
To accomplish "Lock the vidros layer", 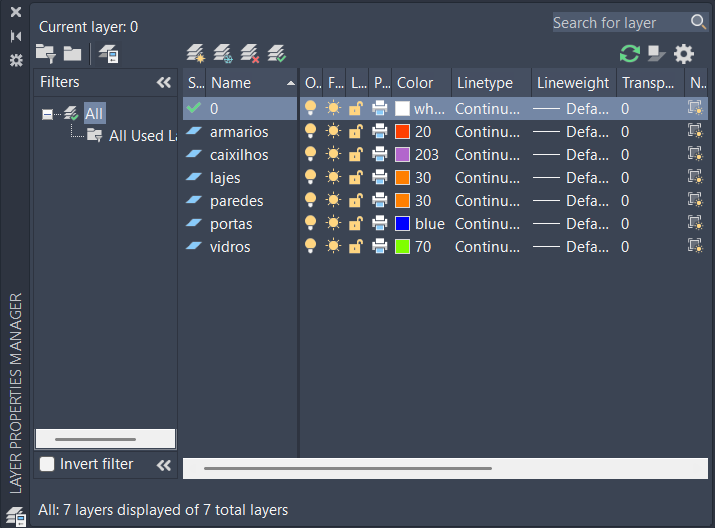I will [x=355, y=247].
